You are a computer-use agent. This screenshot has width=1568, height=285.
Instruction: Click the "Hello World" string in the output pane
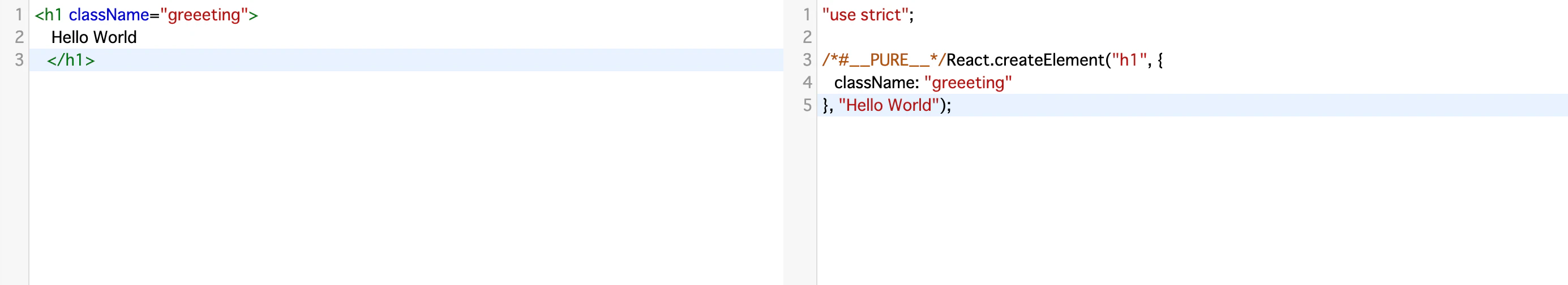coord(889,105)
